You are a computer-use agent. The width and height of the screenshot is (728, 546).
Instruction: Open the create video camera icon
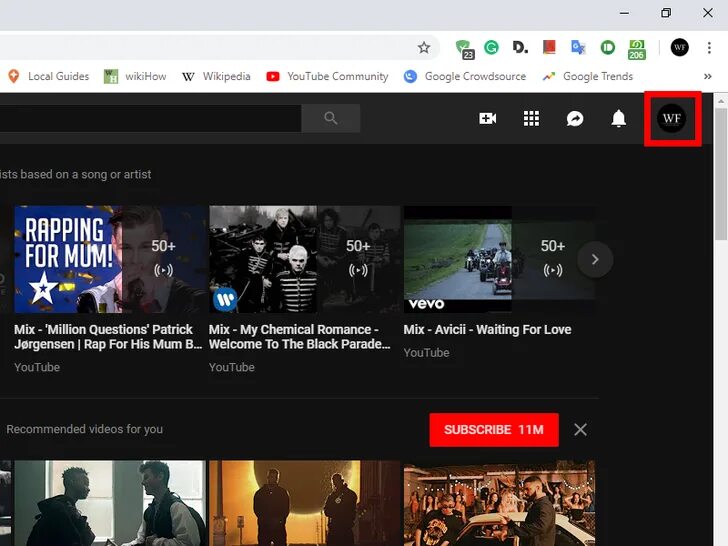point(488,118)
